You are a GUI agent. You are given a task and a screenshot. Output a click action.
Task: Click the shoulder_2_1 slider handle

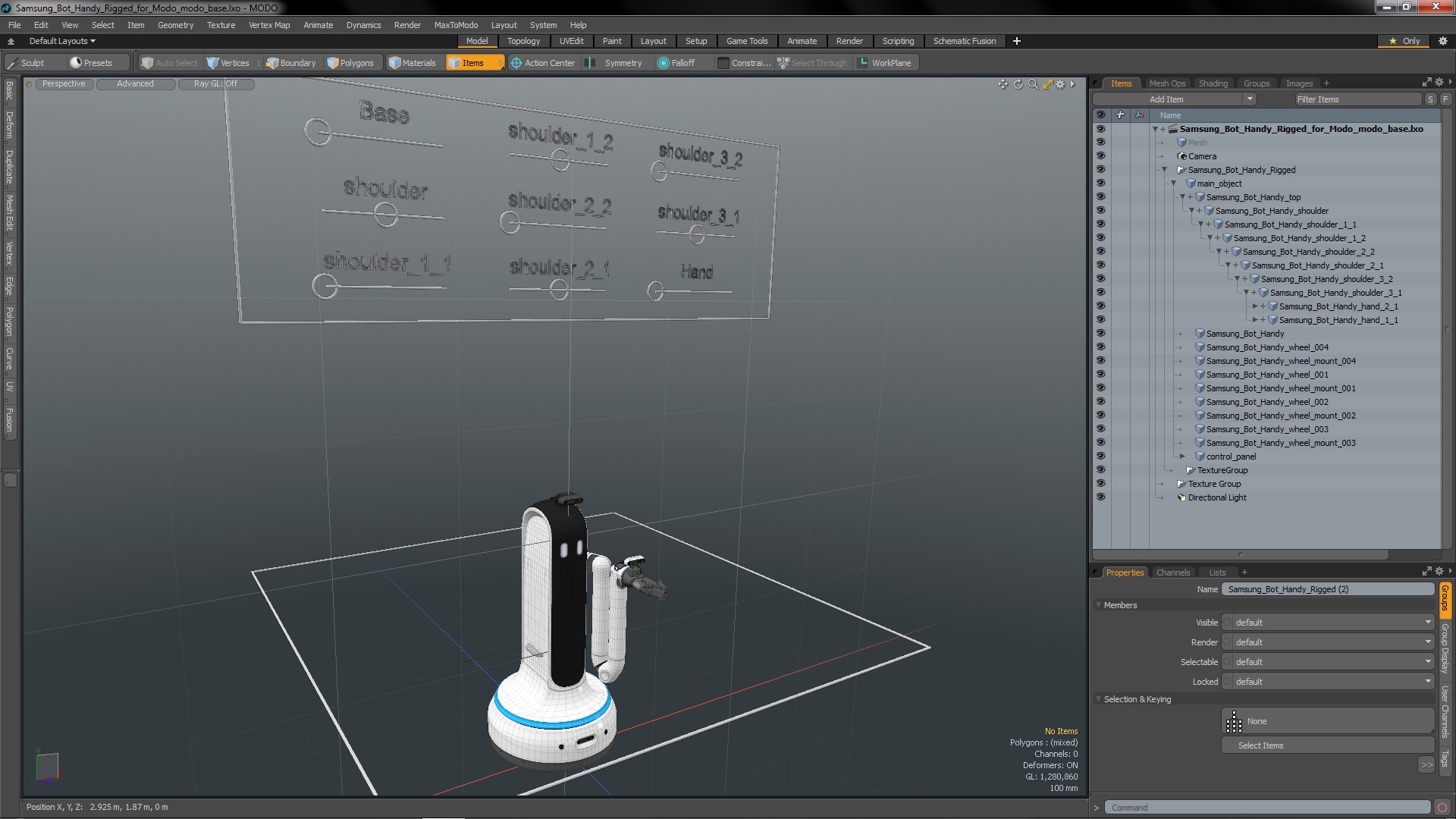click(559, 290)
